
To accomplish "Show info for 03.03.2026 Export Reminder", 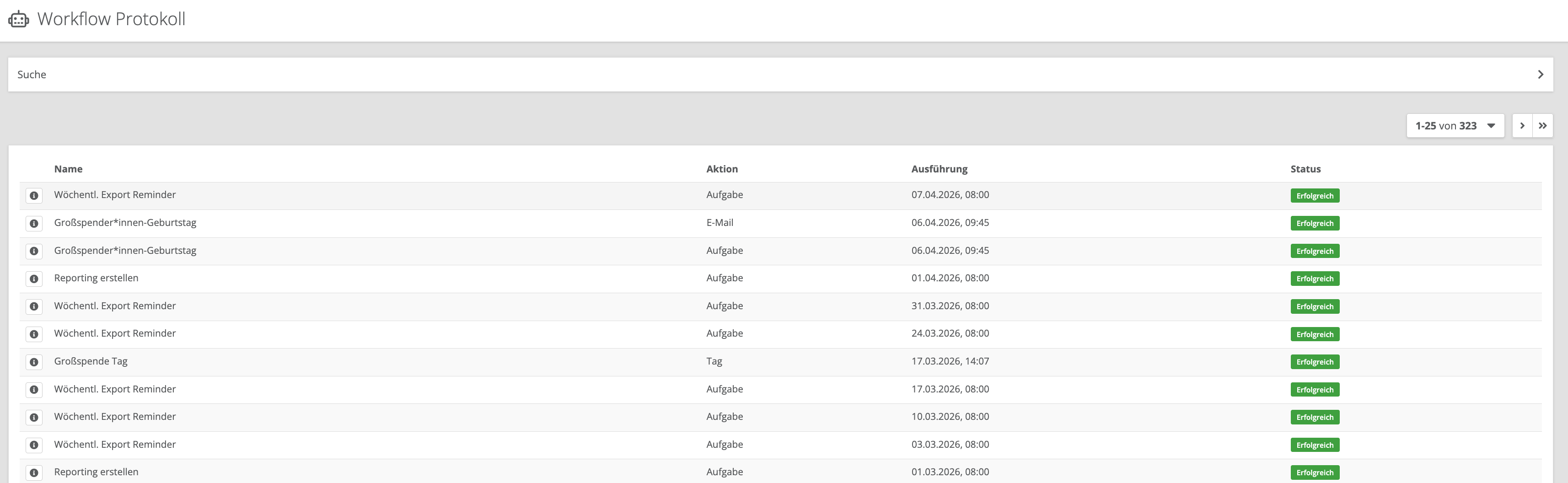I will pyautogui.click(x=34, y=445).
